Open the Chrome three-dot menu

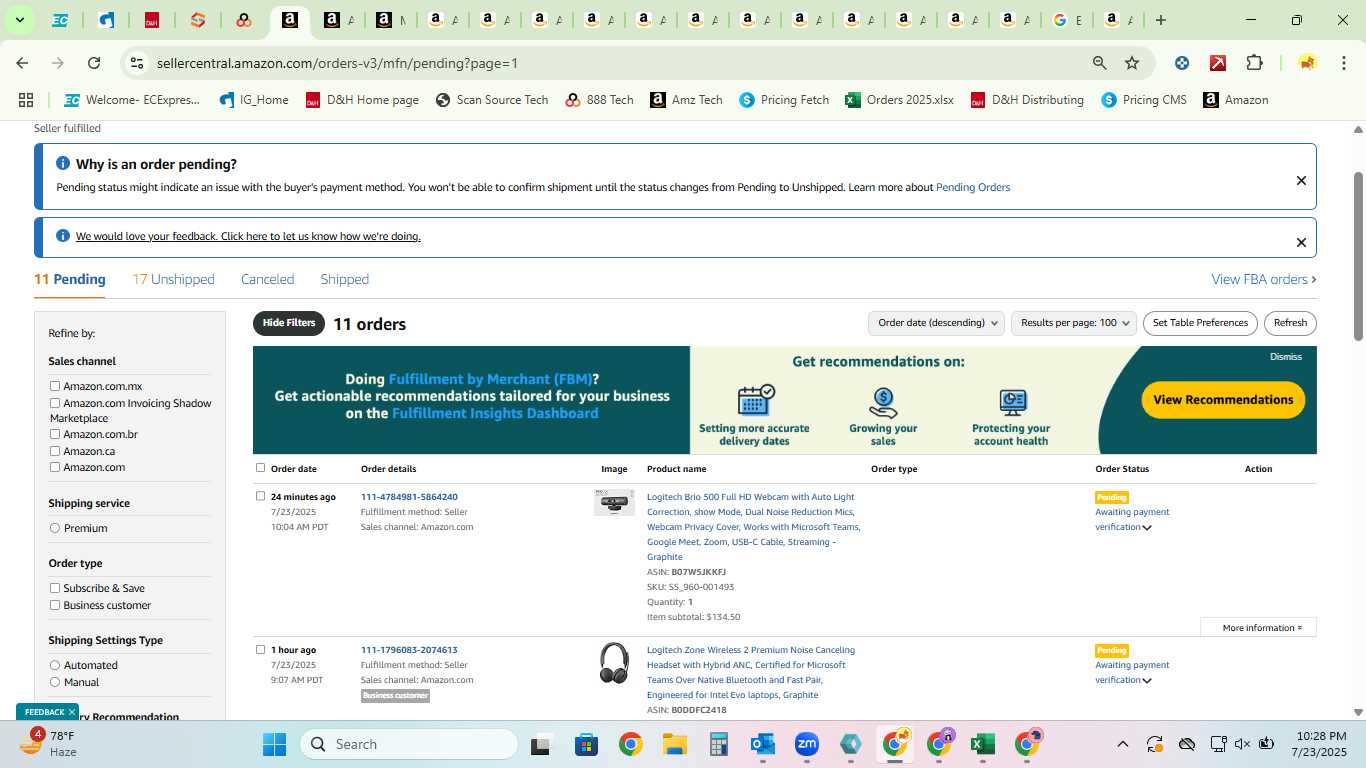coord(1343,63)
